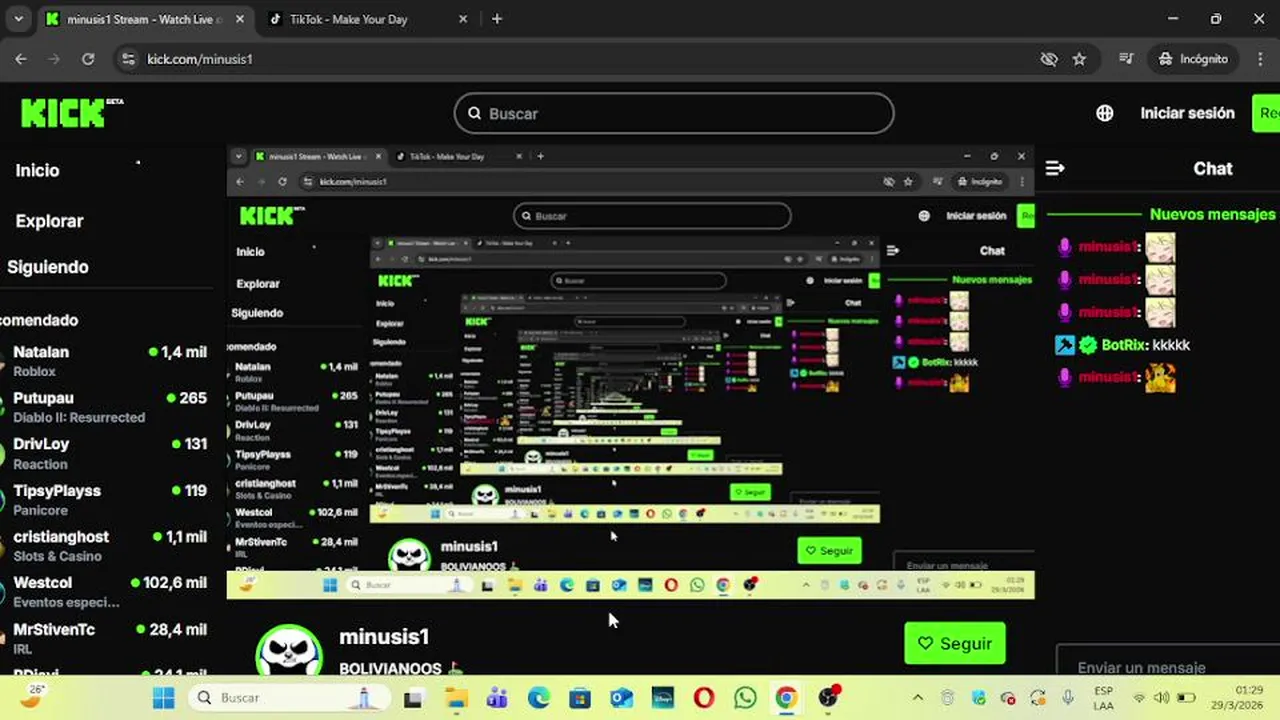Open Explorar in the sidebar
The image size is (1280, 720).
coord(49,221)
